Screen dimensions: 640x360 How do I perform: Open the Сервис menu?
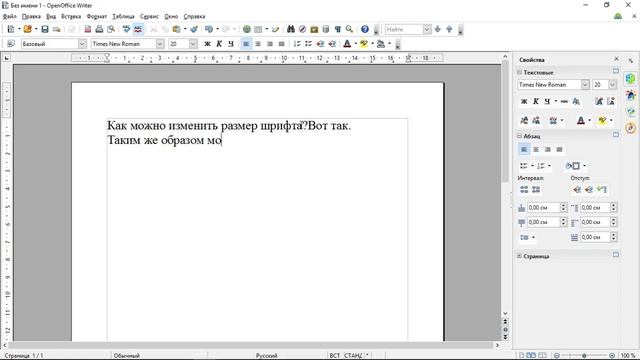click(149, 16)
